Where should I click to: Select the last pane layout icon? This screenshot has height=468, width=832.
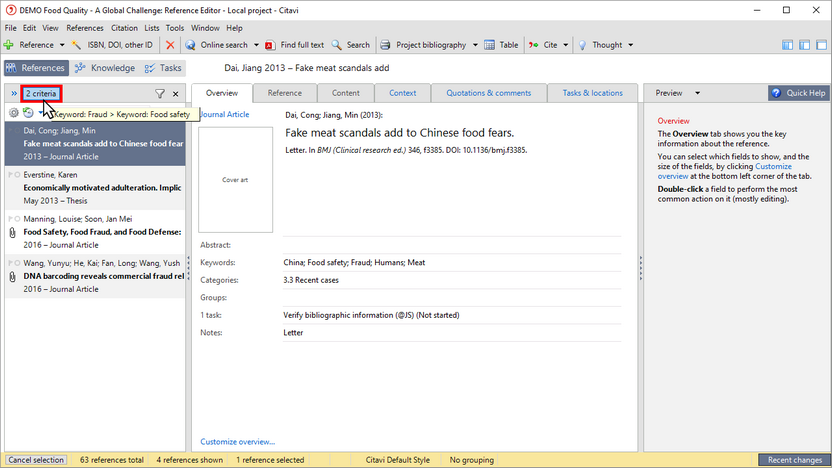coord(821,45)
